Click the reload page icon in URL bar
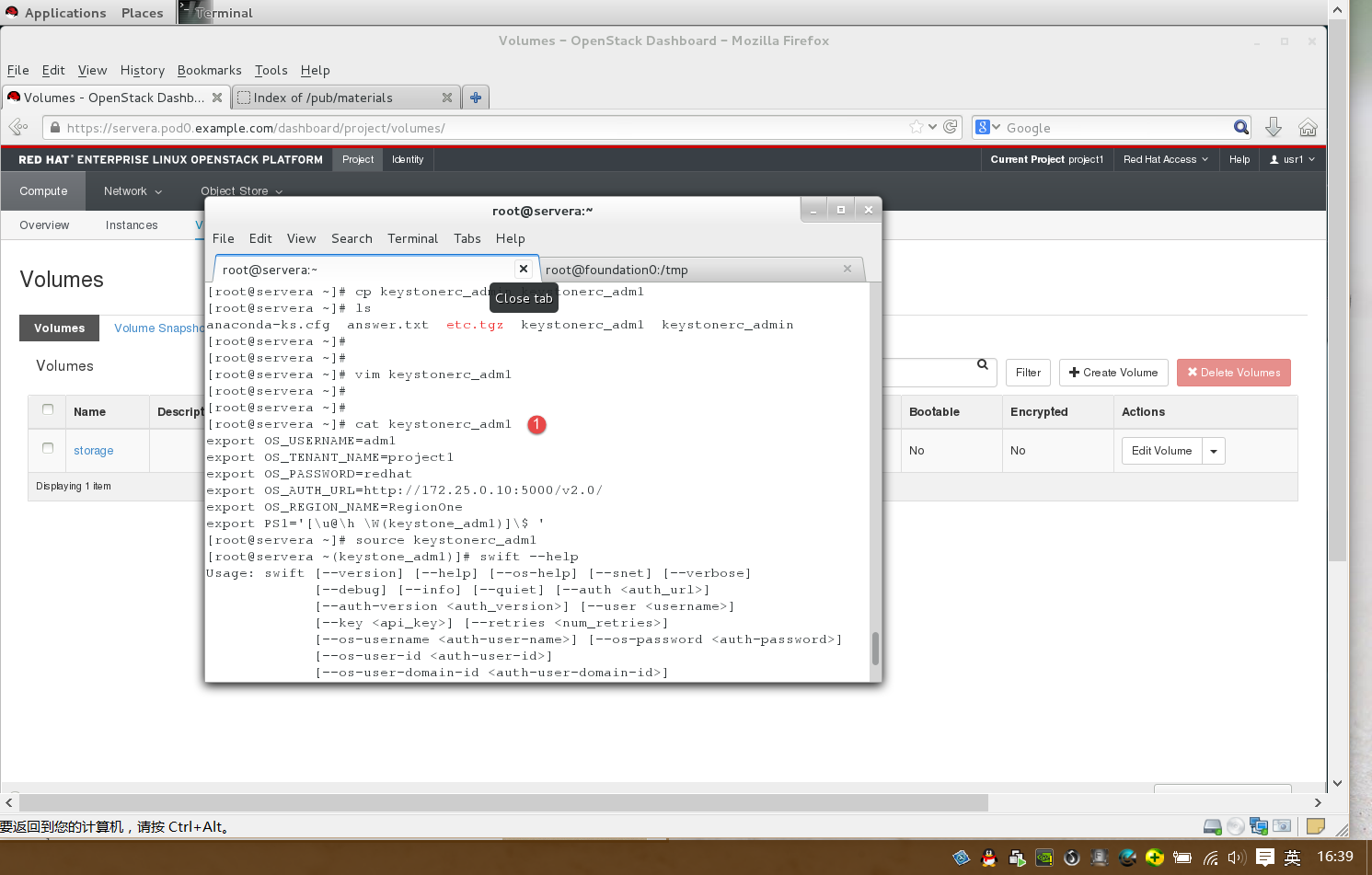1372x875 pixels. point(951,127)
